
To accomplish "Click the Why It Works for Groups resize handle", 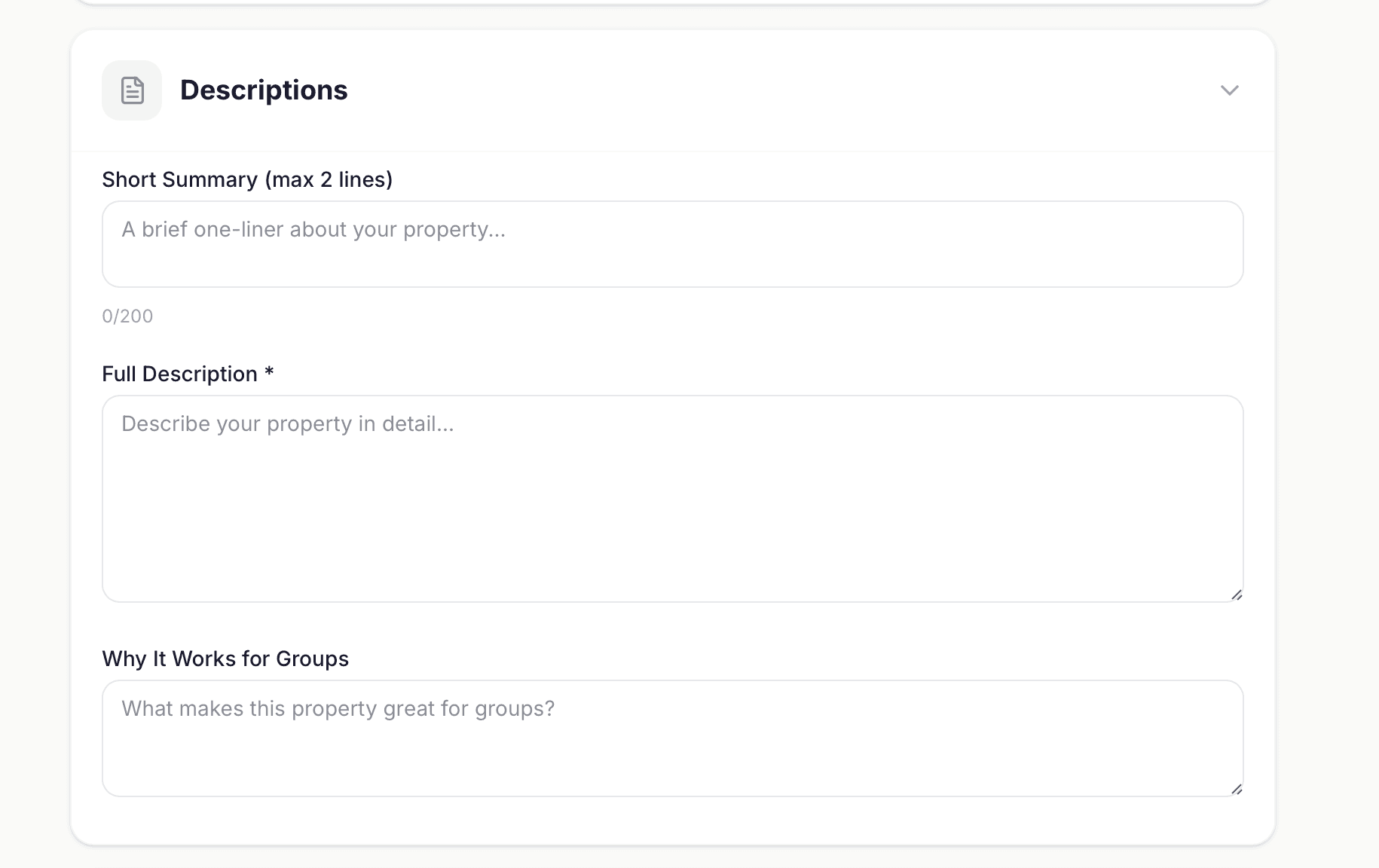I will [1237, 790].
